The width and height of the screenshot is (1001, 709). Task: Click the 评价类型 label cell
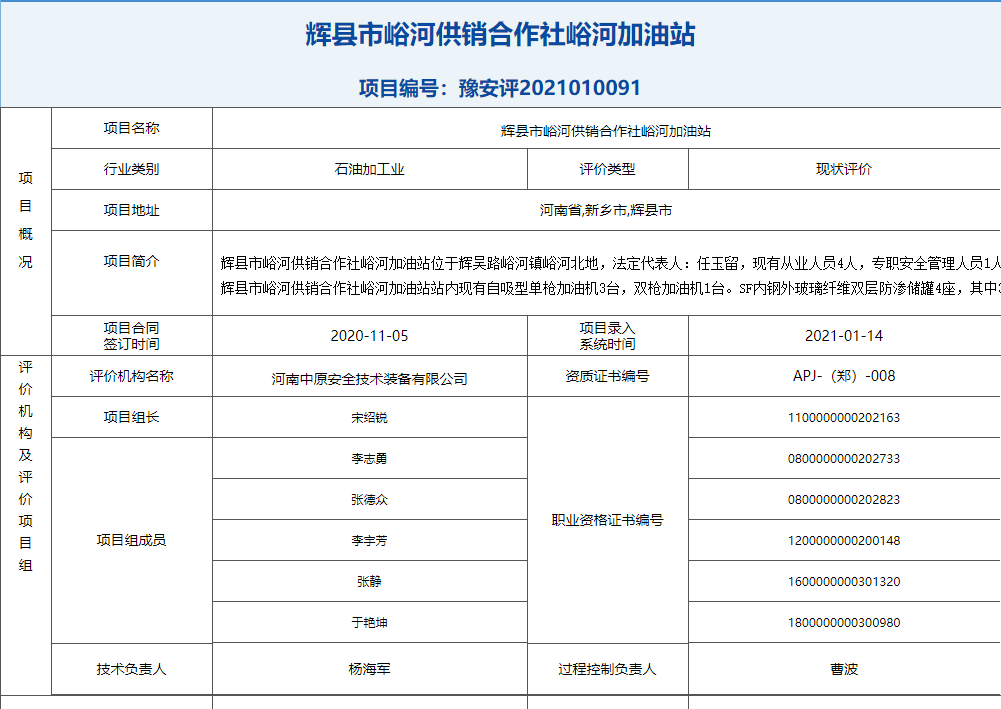coord(607,169)
